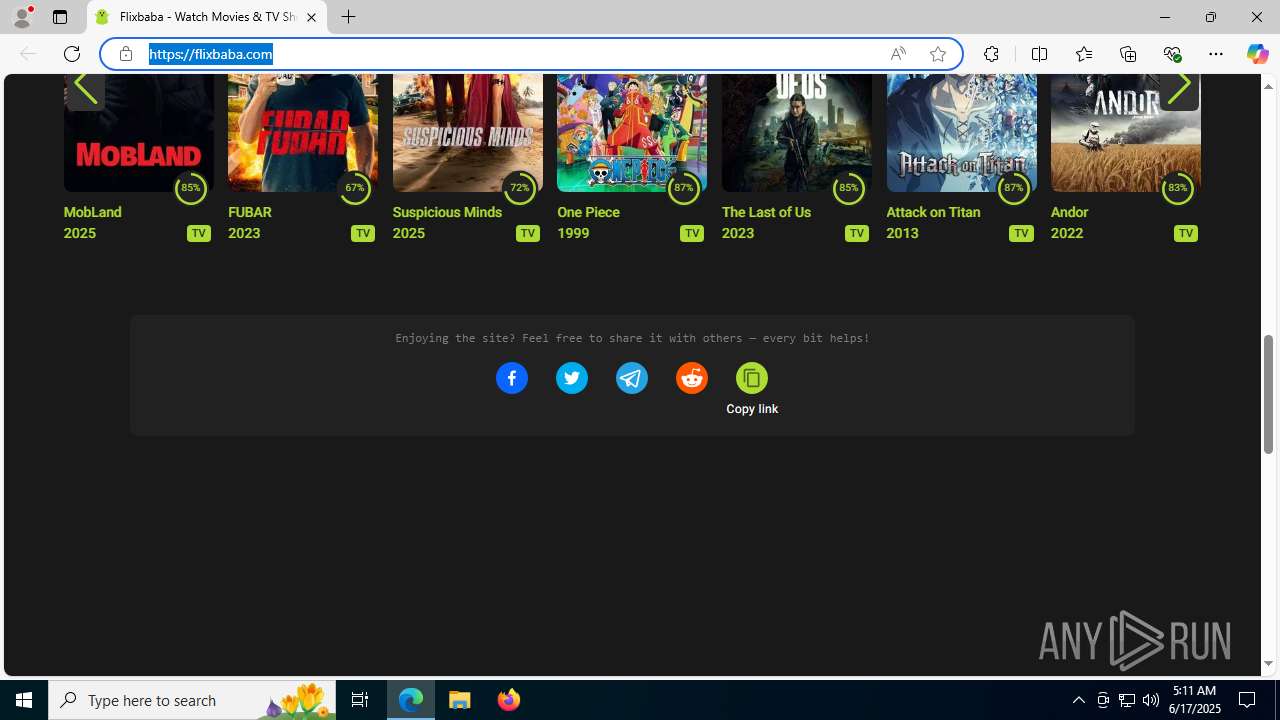Click the One Piece poster thumbnail
Image resolution: width=1280 pixels, height=720 pixels.
tap(631, 133)
